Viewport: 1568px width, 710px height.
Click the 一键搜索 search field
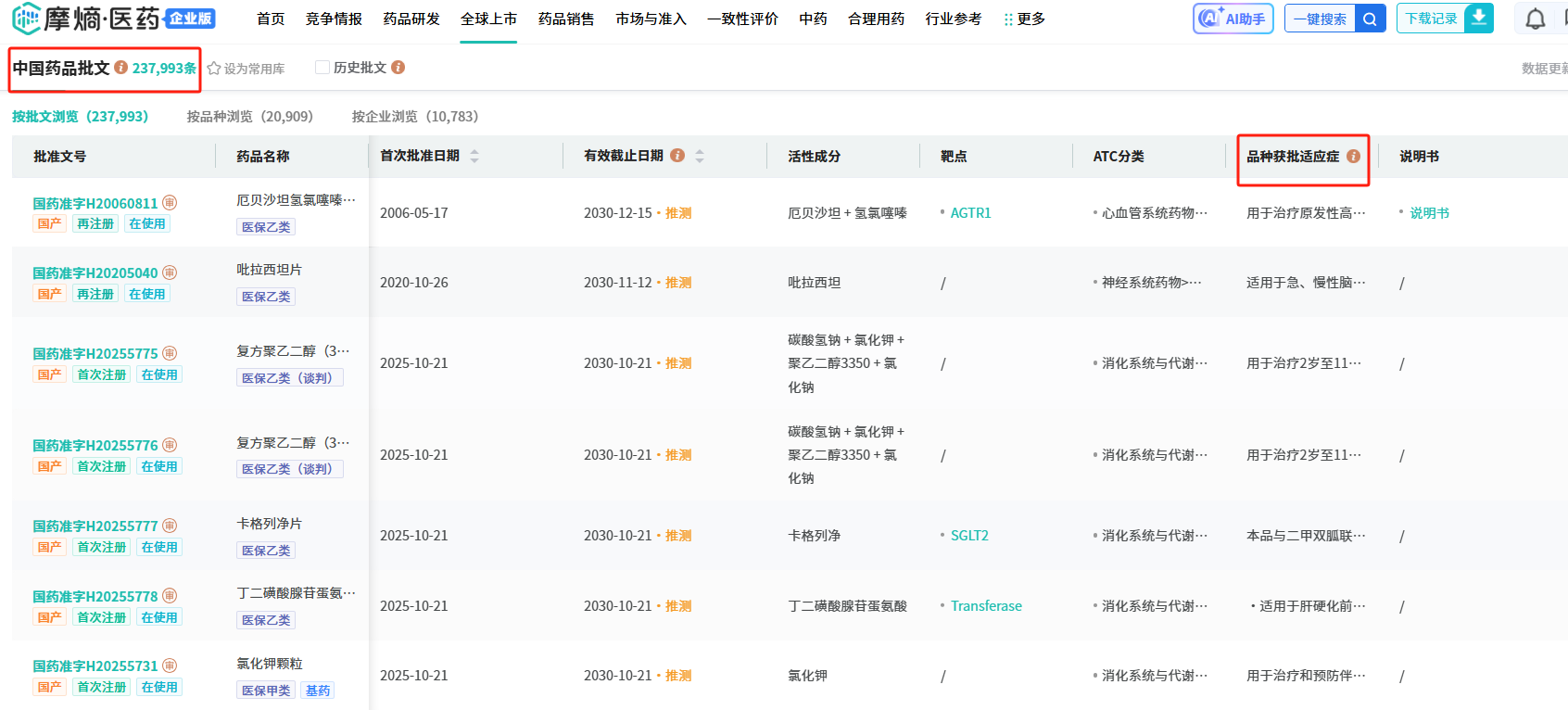click(x=1320, y=19)
